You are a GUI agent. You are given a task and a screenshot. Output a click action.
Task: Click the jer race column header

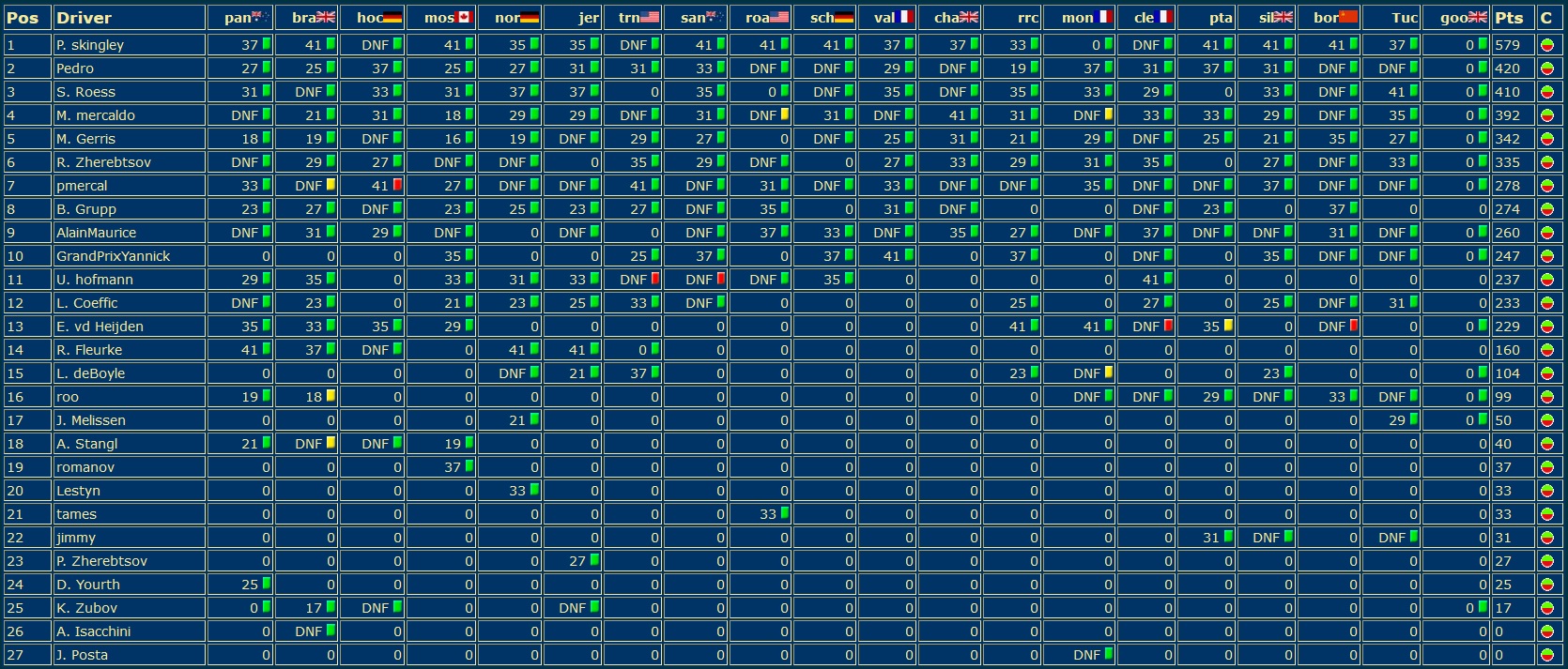tap(588, 18)
